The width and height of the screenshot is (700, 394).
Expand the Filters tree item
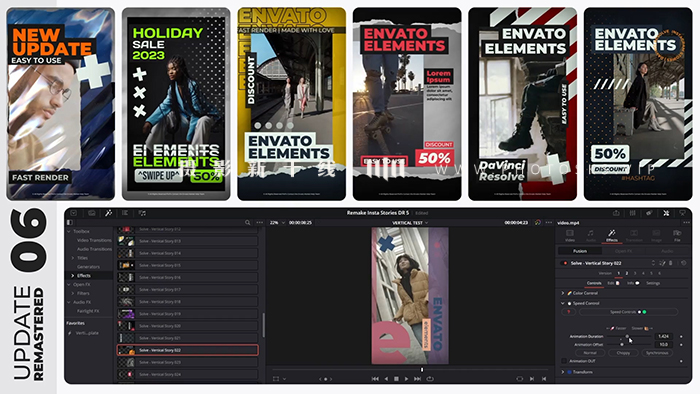point(73,293)
